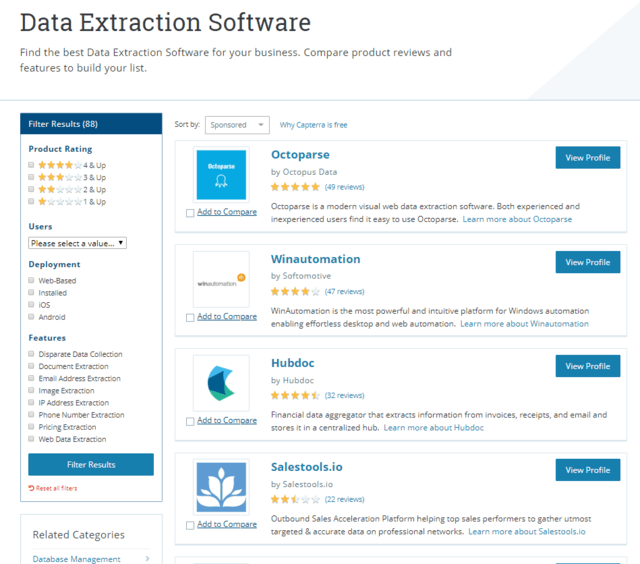640x564 pixels.
Task: Tick the 1 & Up rating checkbox
Action: click(x=31, y=201)
